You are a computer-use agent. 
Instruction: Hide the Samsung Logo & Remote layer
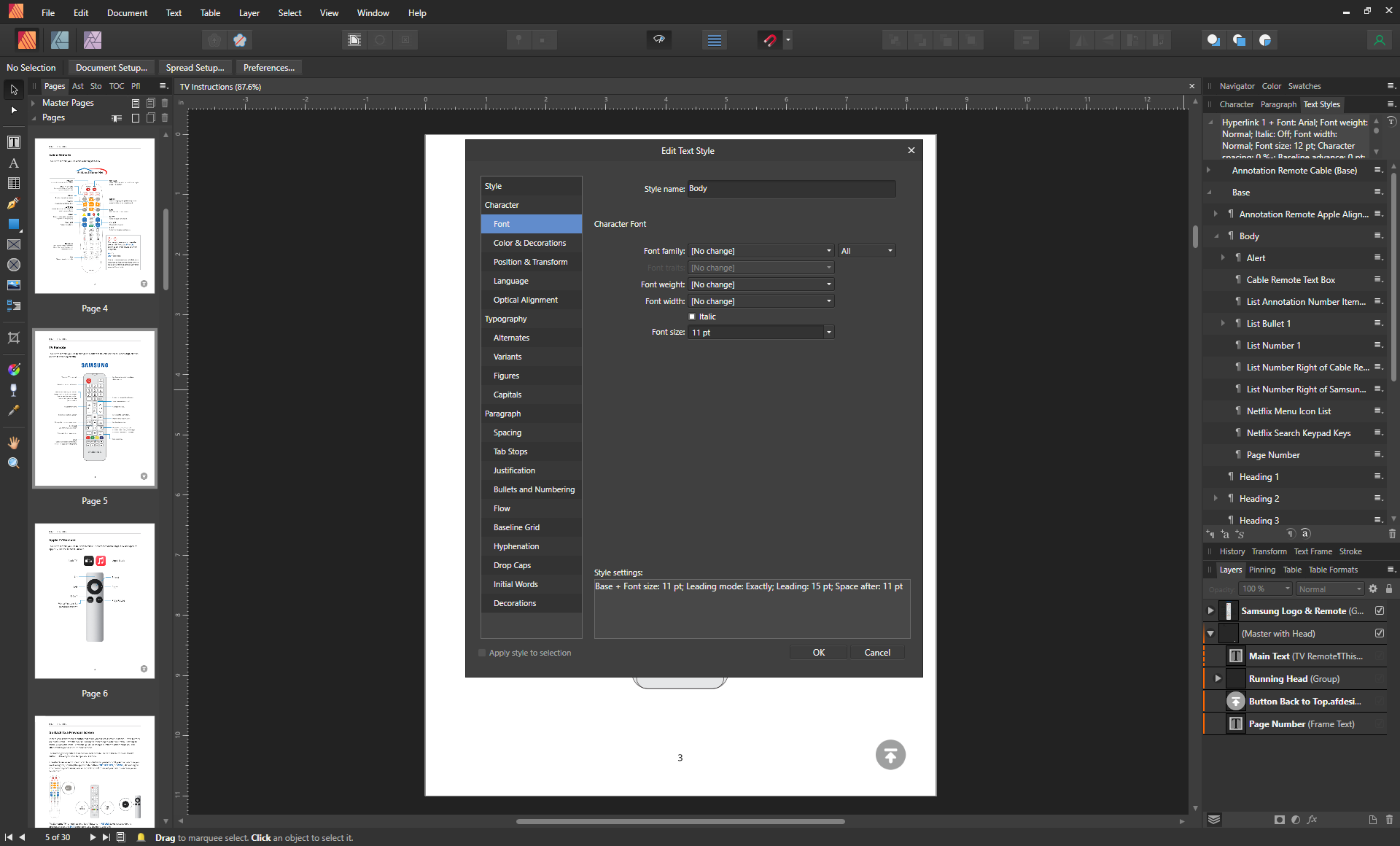[x=1380, y=610]
